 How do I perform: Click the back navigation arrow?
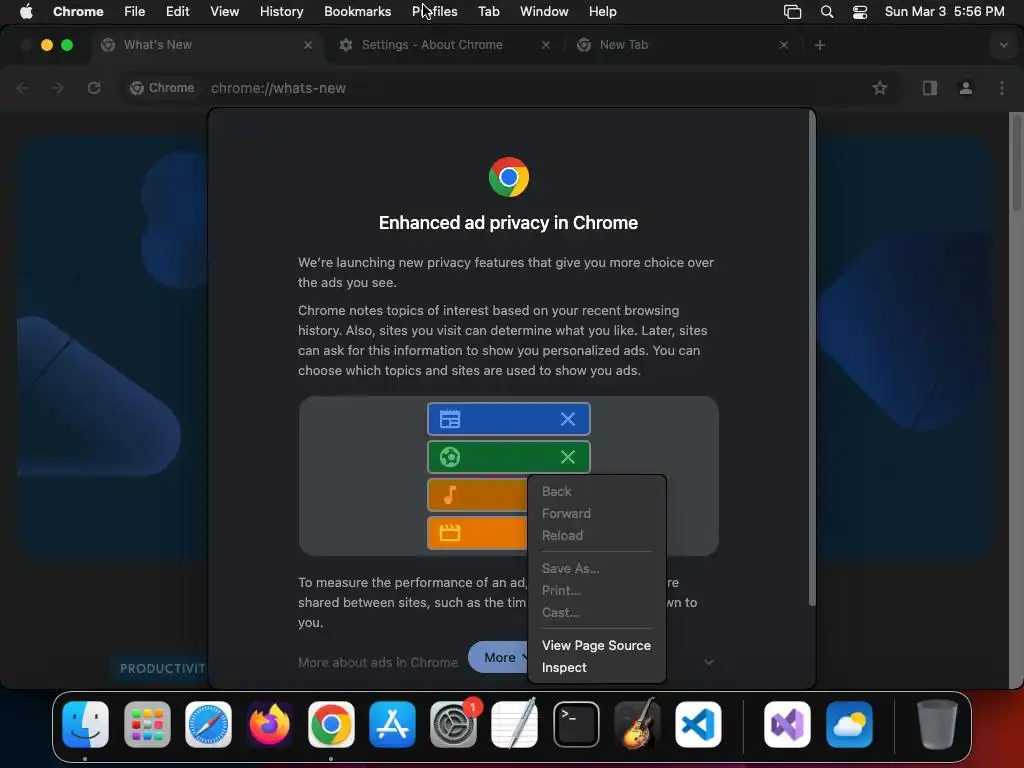(x=22, y=88)
